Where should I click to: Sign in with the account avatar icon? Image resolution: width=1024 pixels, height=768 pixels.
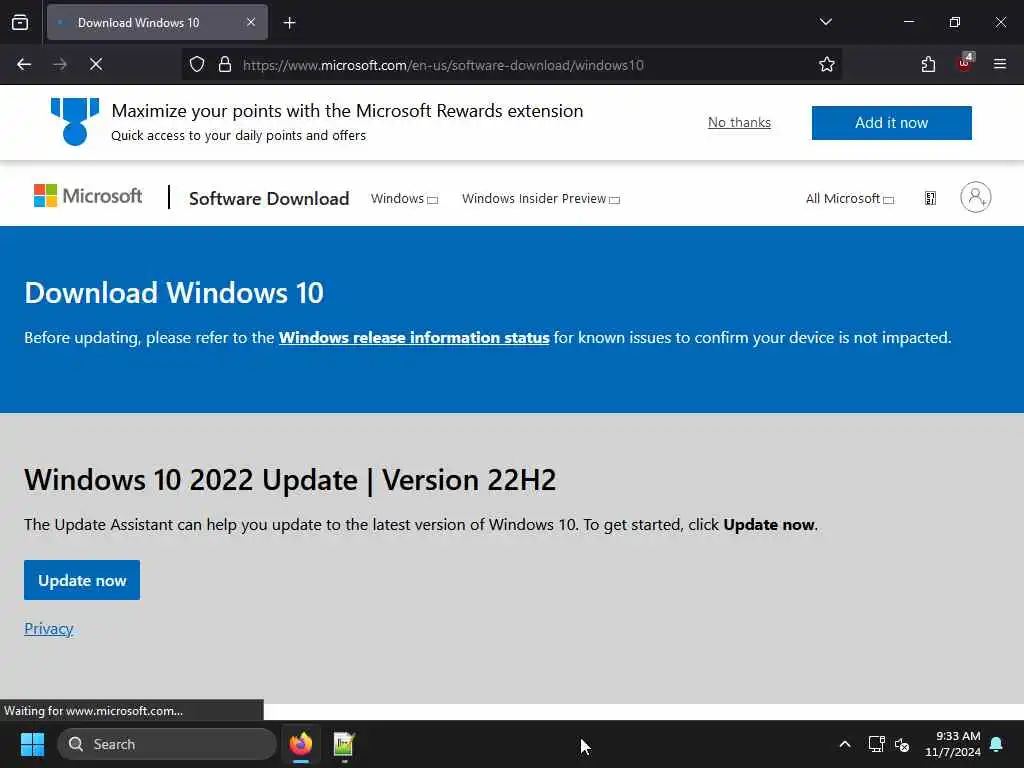coord(976,197)
